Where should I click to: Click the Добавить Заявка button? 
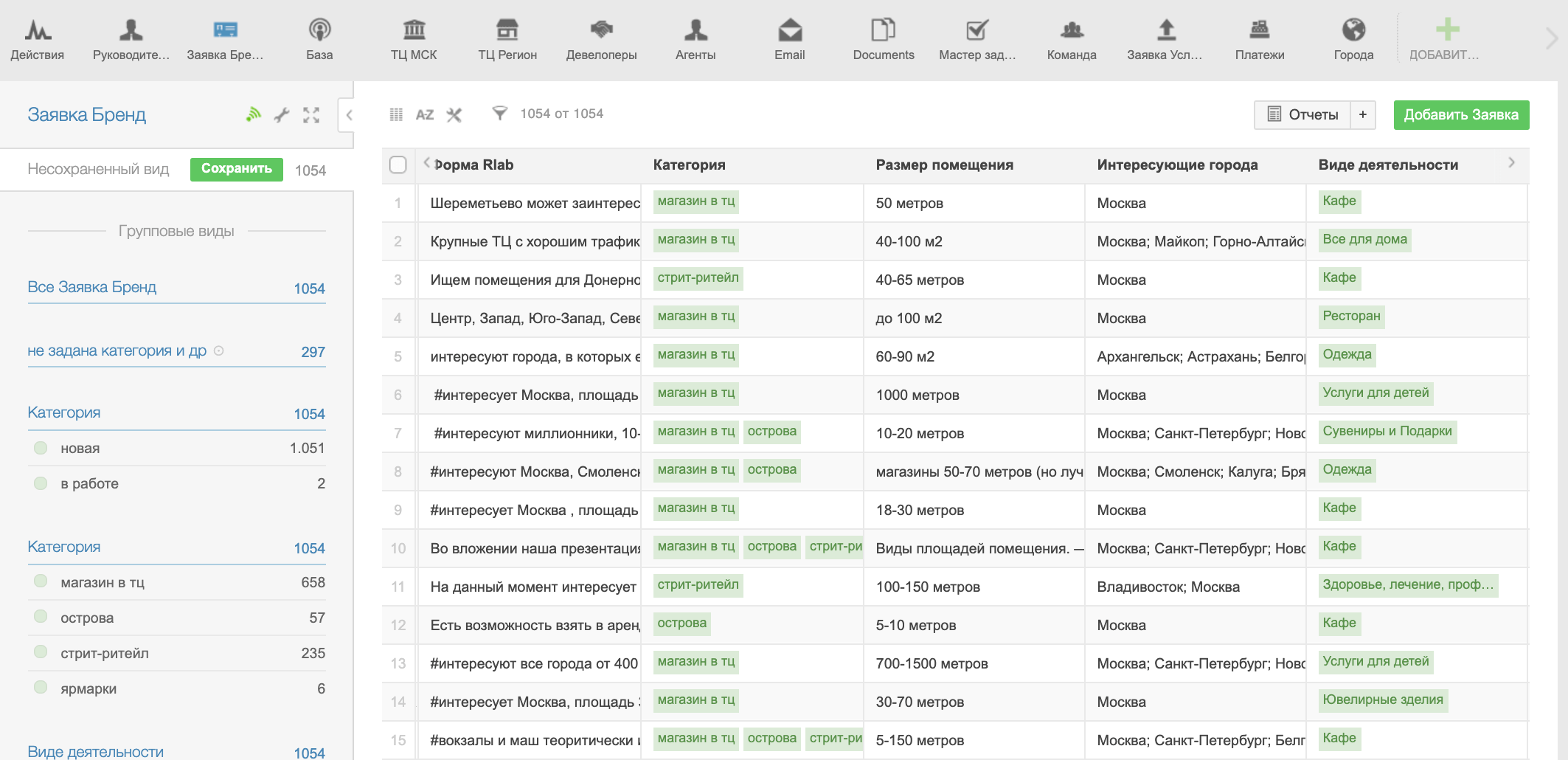(1460, 114)
